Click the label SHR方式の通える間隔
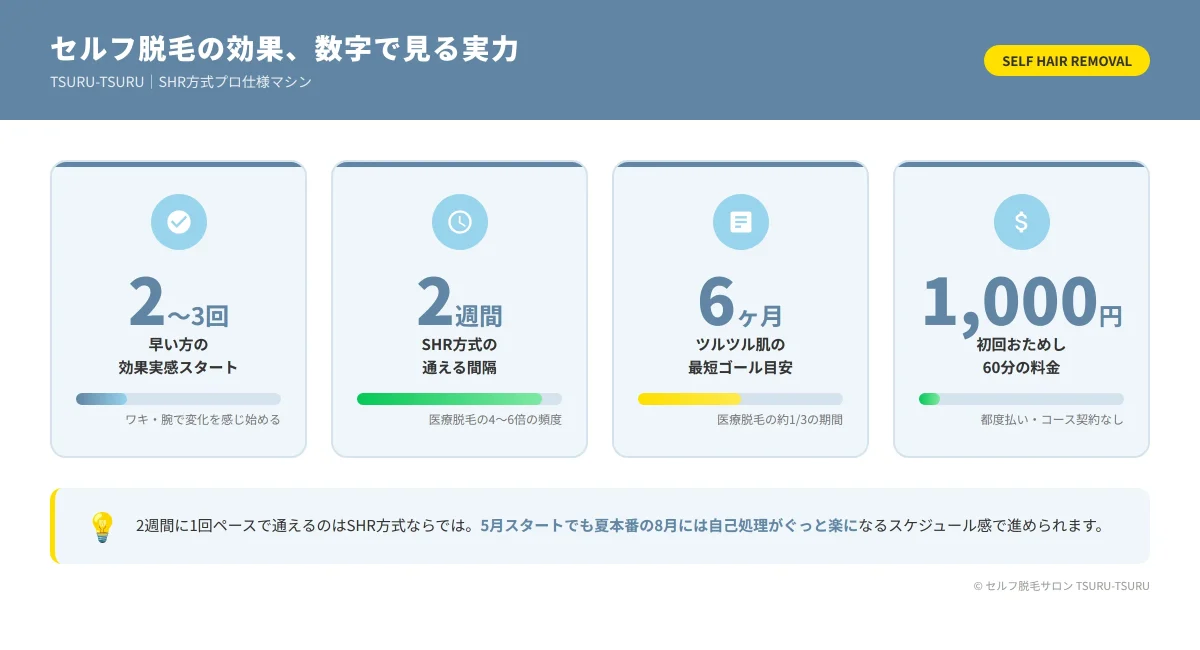The image size is (1200, 650). coord(459,356)
